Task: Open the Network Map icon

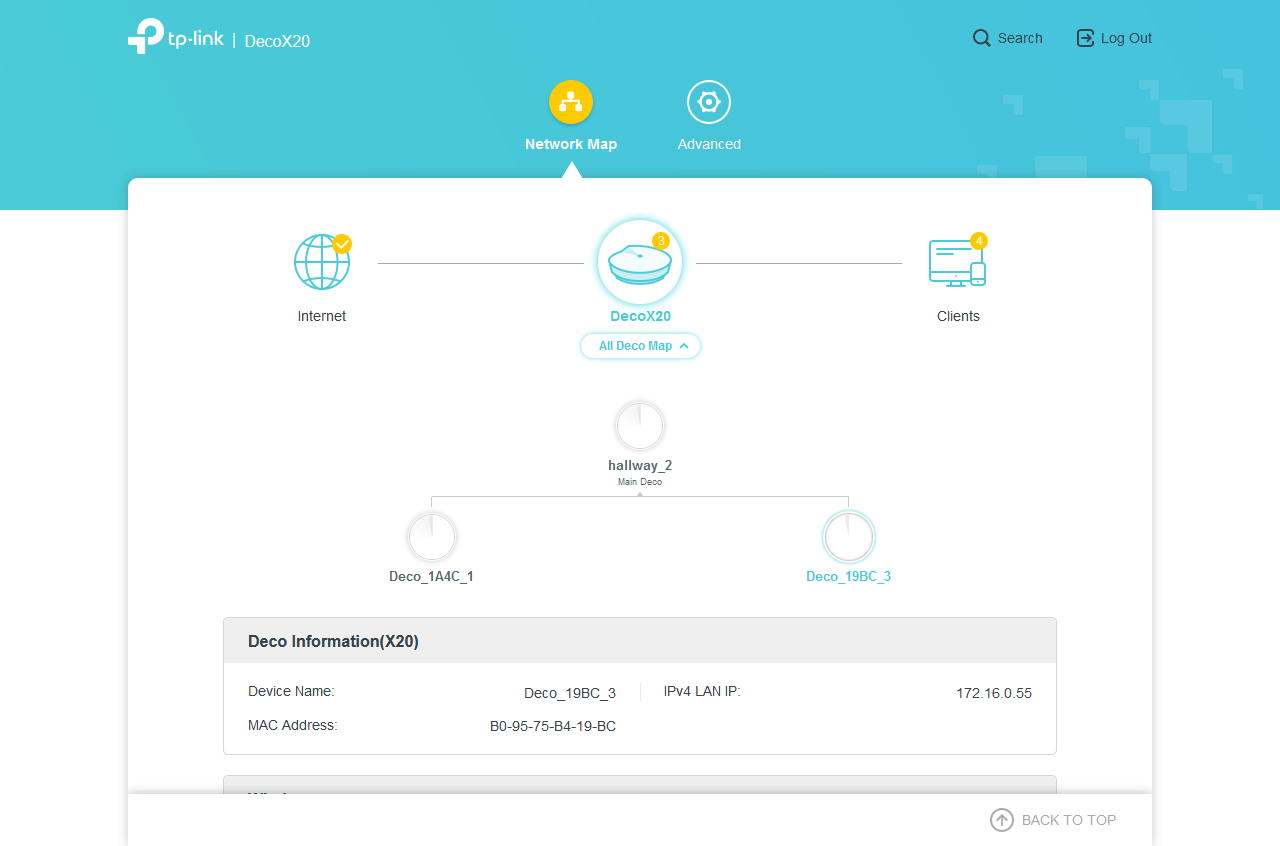Action: pyautogui.click(x=571, y=102)
